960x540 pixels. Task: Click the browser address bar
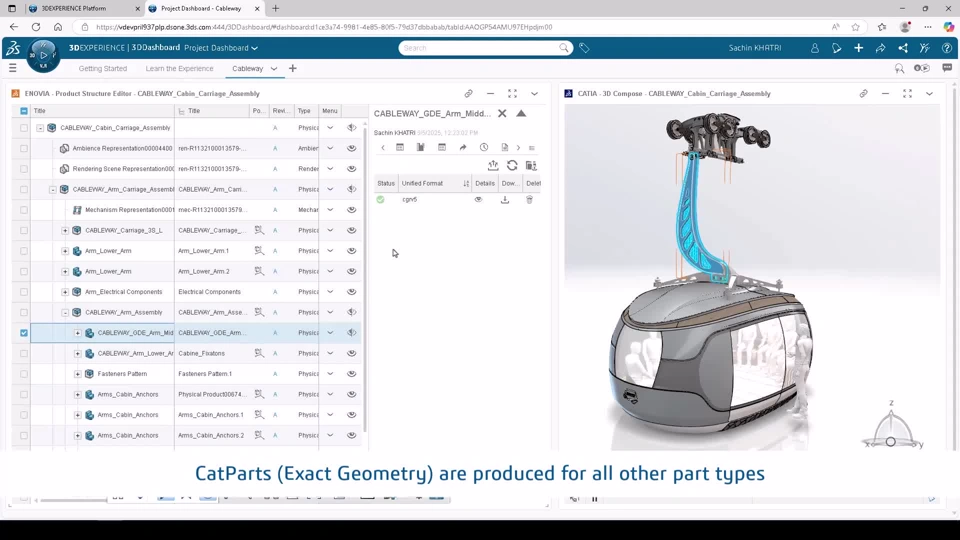pos(453,27)
